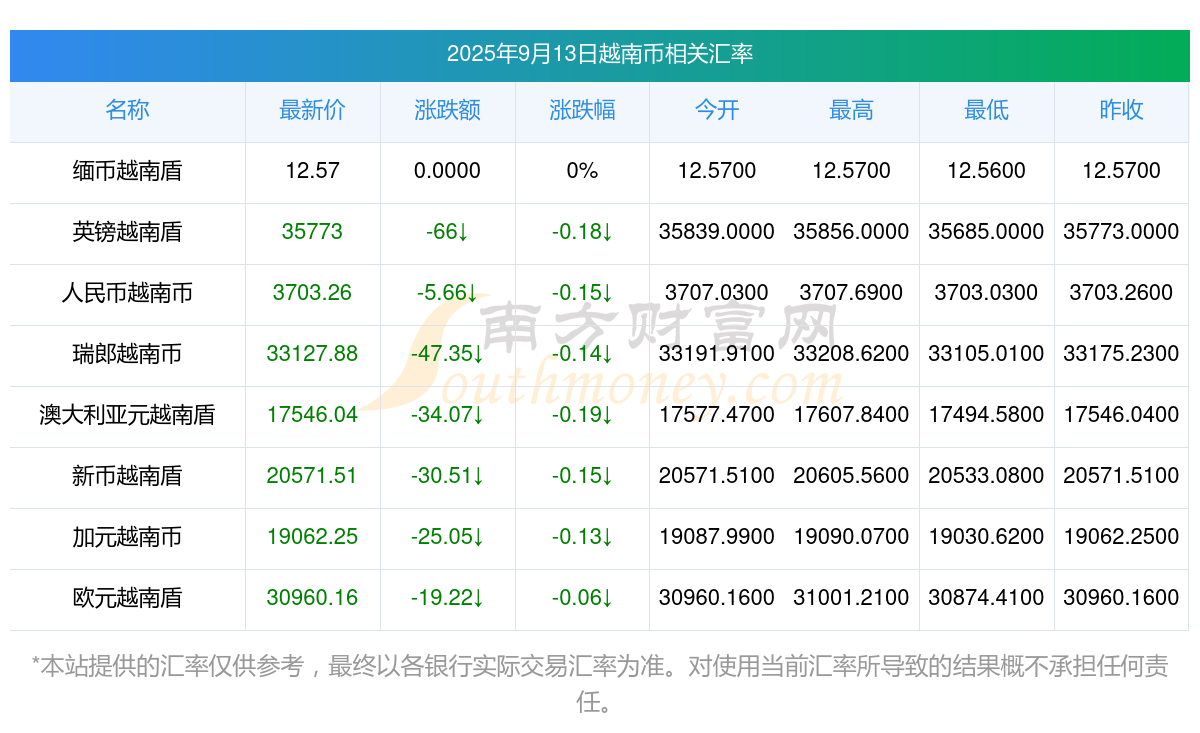The width and height of the screenshot is (1200, 733).
Task: Select the 最低 column header
Action: coord(986,111)
